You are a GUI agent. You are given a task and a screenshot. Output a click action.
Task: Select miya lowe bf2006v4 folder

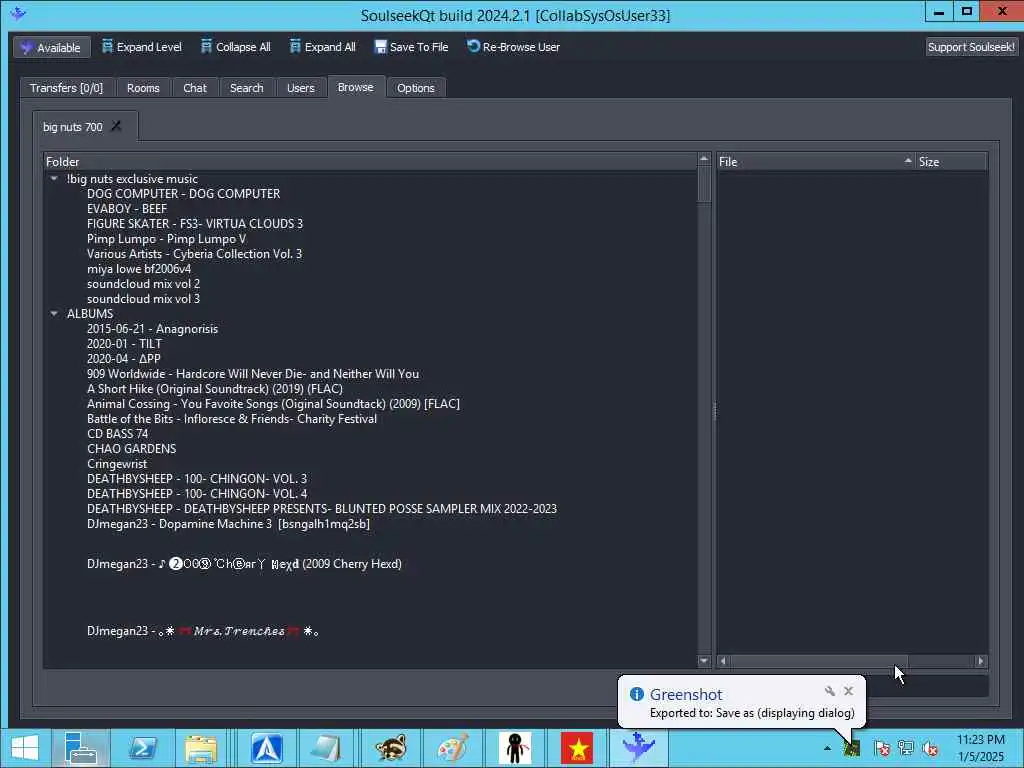coord(139,269)
